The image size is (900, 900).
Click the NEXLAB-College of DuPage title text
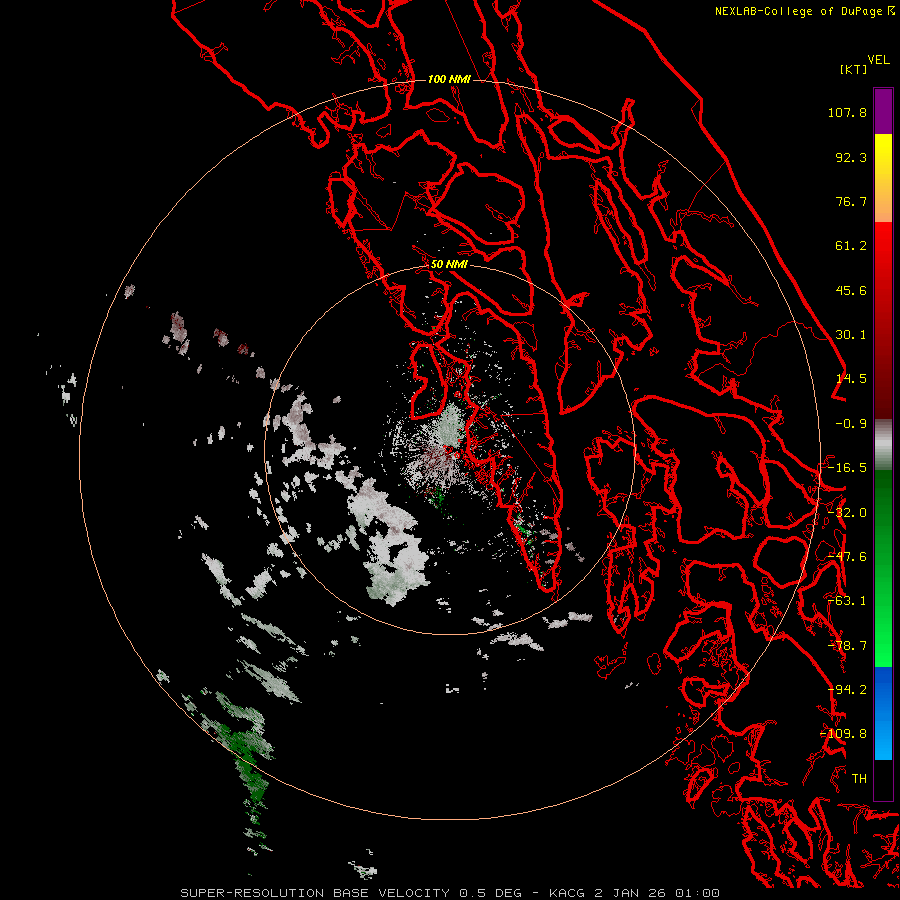pyautogui.click(x=798, y=11)
